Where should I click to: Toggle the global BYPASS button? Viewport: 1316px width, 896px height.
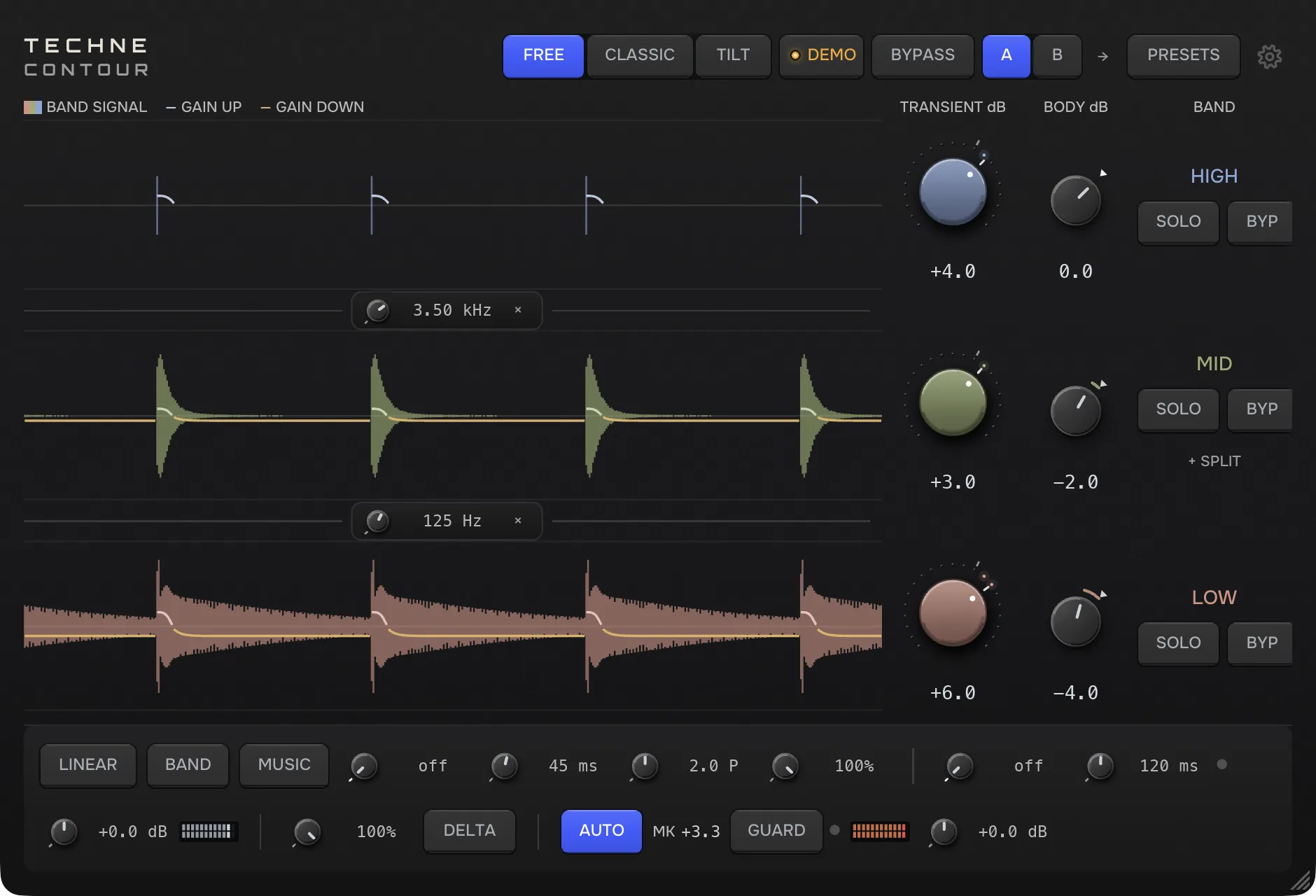[923, 56]
